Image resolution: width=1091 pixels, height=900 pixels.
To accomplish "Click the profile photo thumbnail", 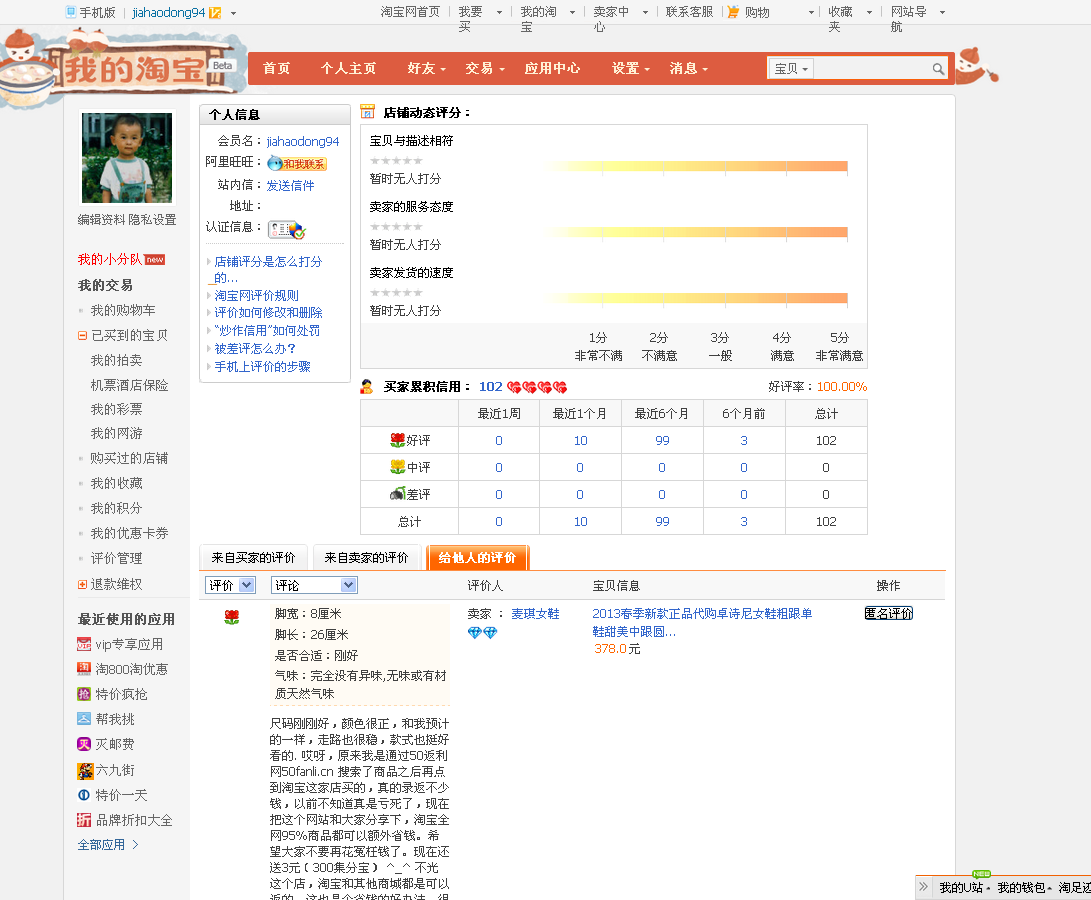I will pos(127,157).
